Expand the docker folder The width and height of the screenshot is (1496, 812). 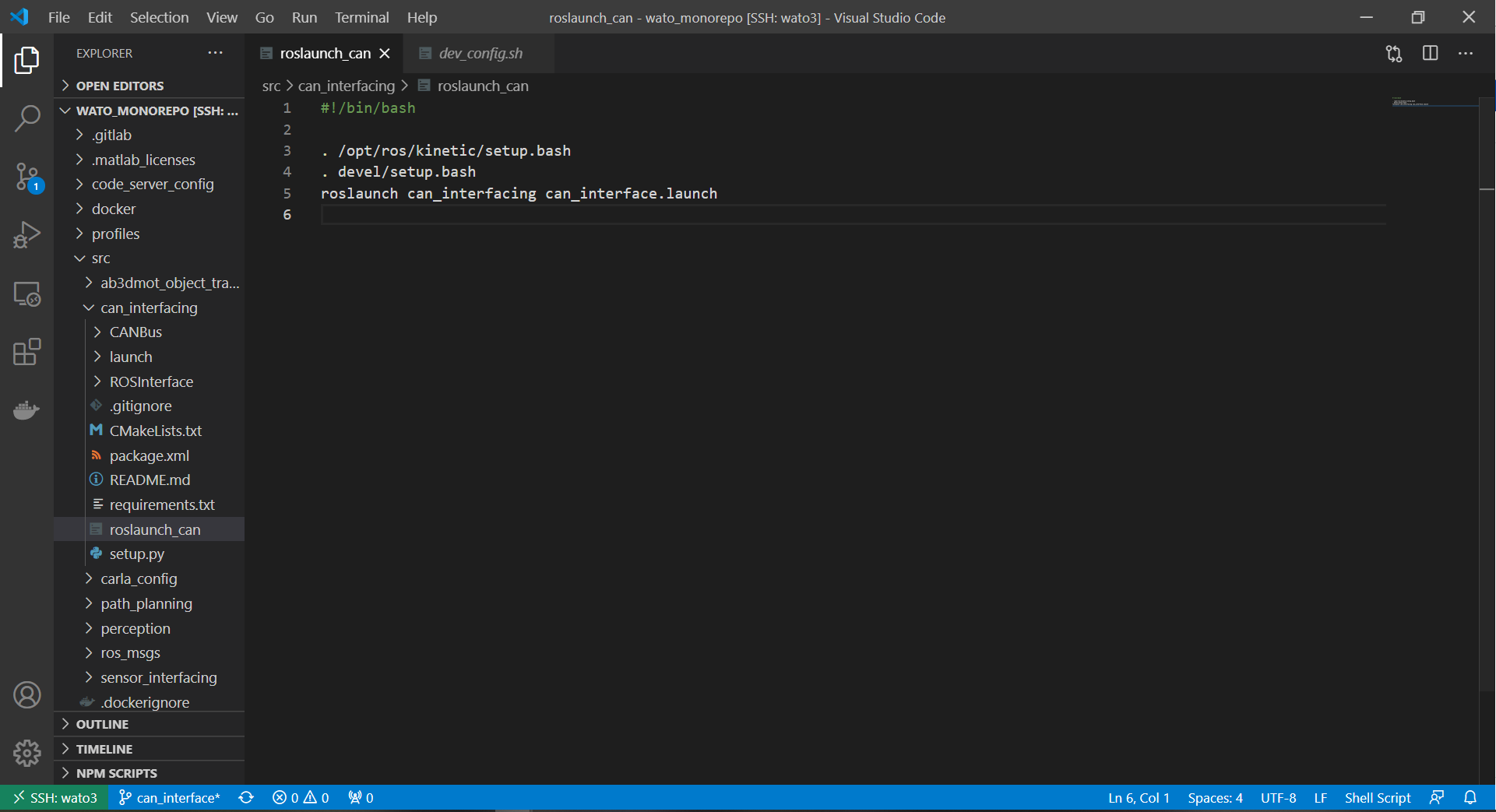[149, 209]
